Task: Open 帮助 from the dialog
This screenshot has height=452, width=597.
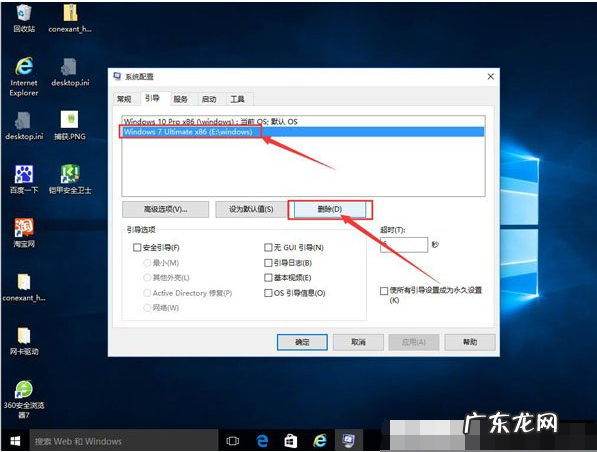Action: click(x=470, y=342)
